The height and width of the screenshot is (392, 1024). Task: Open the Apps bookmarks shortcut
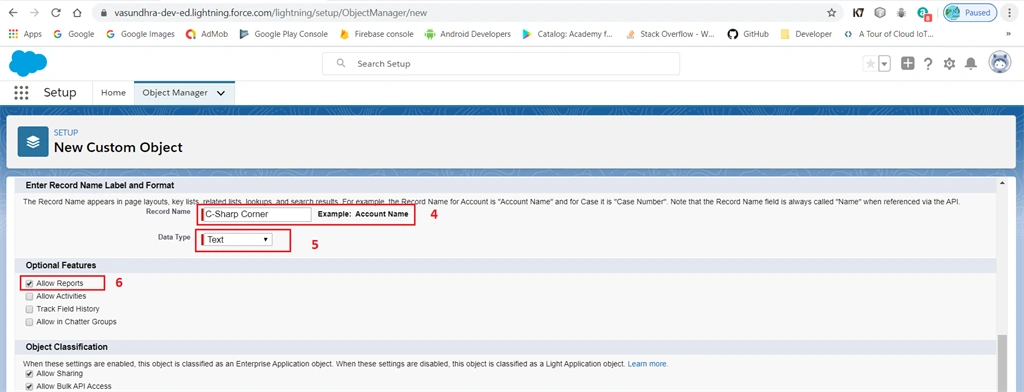[x=25, y=34]
